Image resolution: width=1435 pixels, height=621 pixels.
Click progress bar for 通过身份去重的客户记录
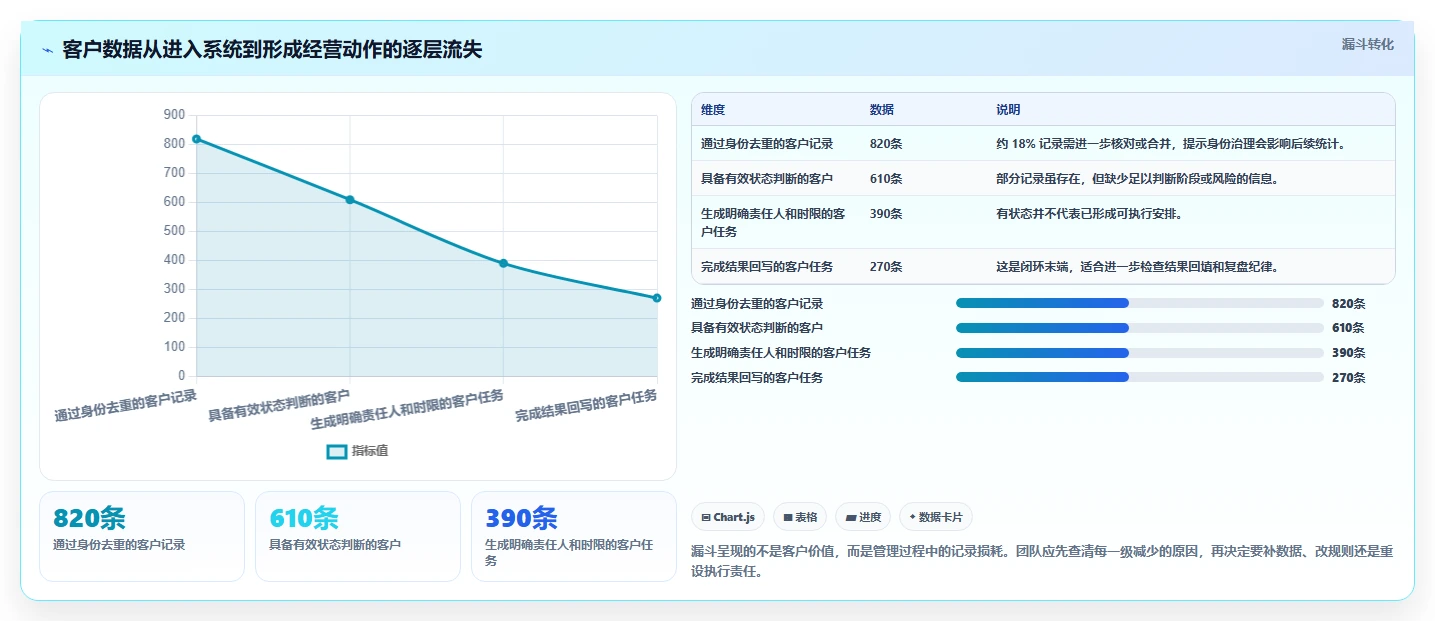1140,303
